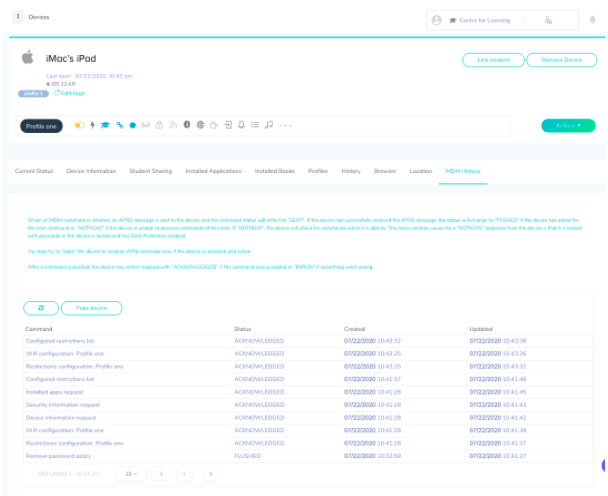Go to the next page arrow
Viewport: 608px width, 496px height.
pyautogui.click(x=185, y=474)
